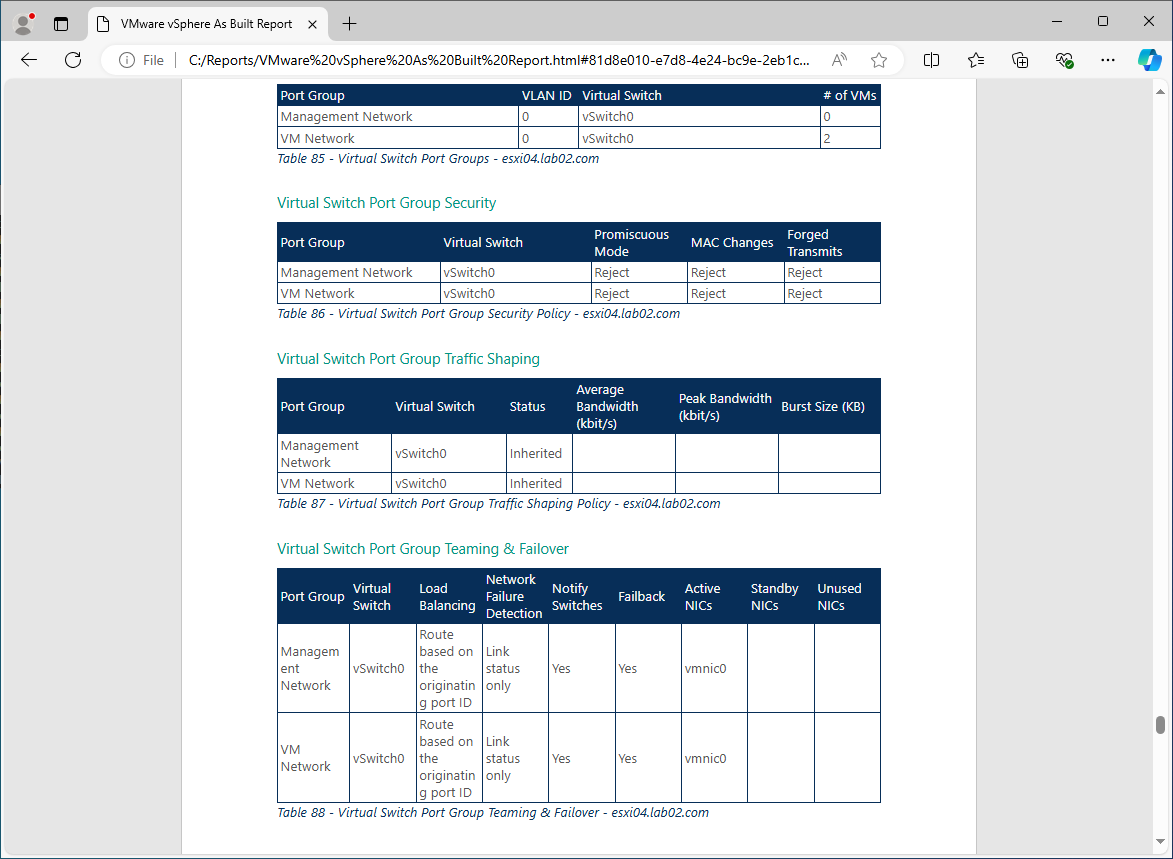Click the Table 87 caption
The width and height of the screenshot is (1173, 859).
point(498,503)
